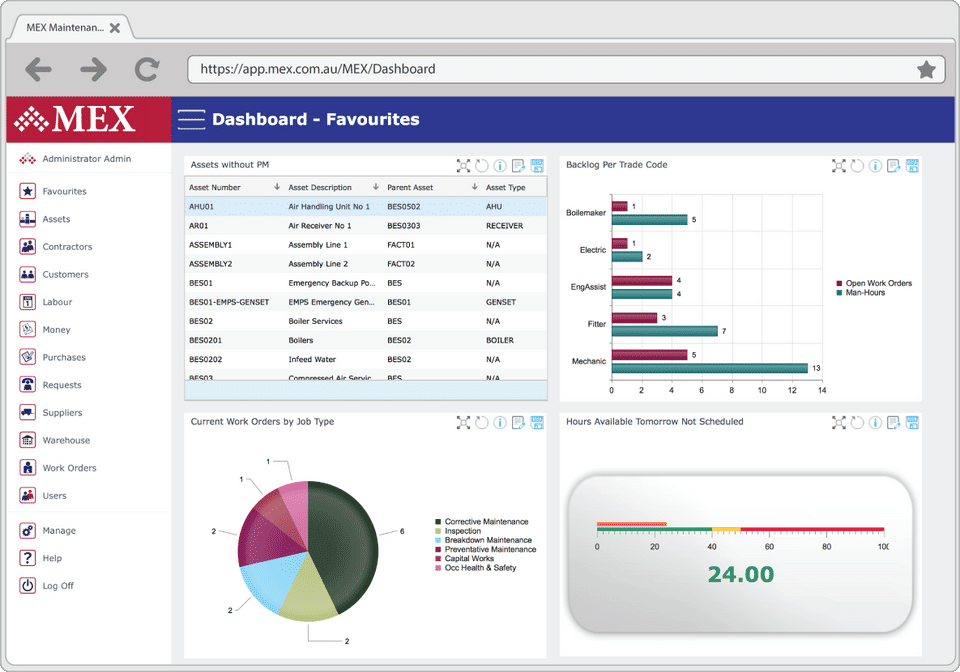Click the Warehouse building icon
This screenshot has height=672, width=960.
[x=28, y=439]
